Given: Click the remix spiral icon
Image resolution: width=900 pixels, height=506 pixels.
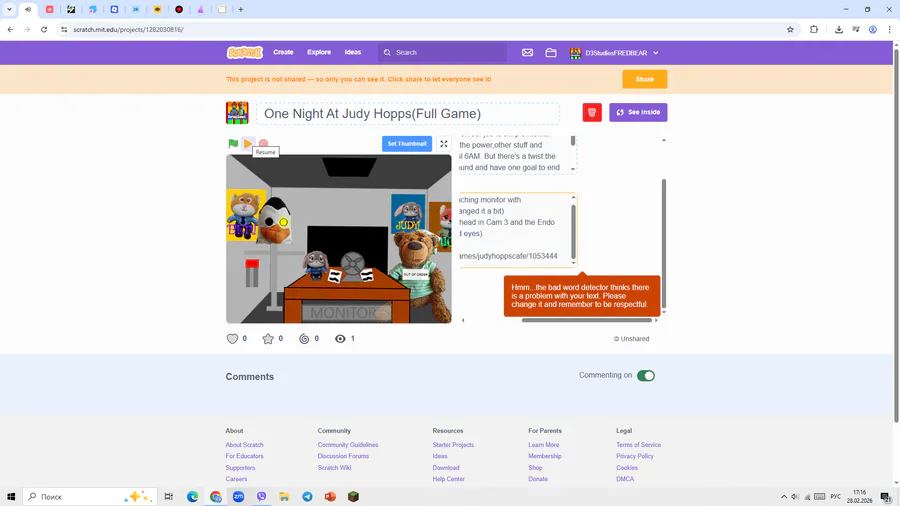Looking at the screenshot, I should point(304,339).
